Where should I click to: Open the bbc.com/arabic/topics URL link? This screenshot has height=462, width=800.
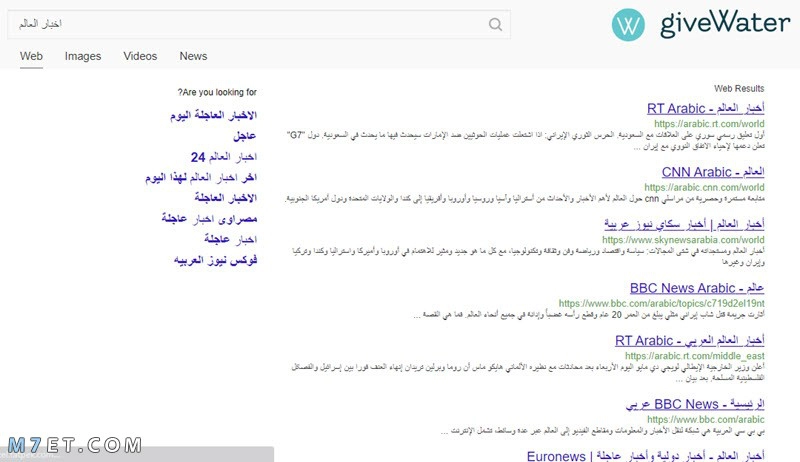click(662, 303)
